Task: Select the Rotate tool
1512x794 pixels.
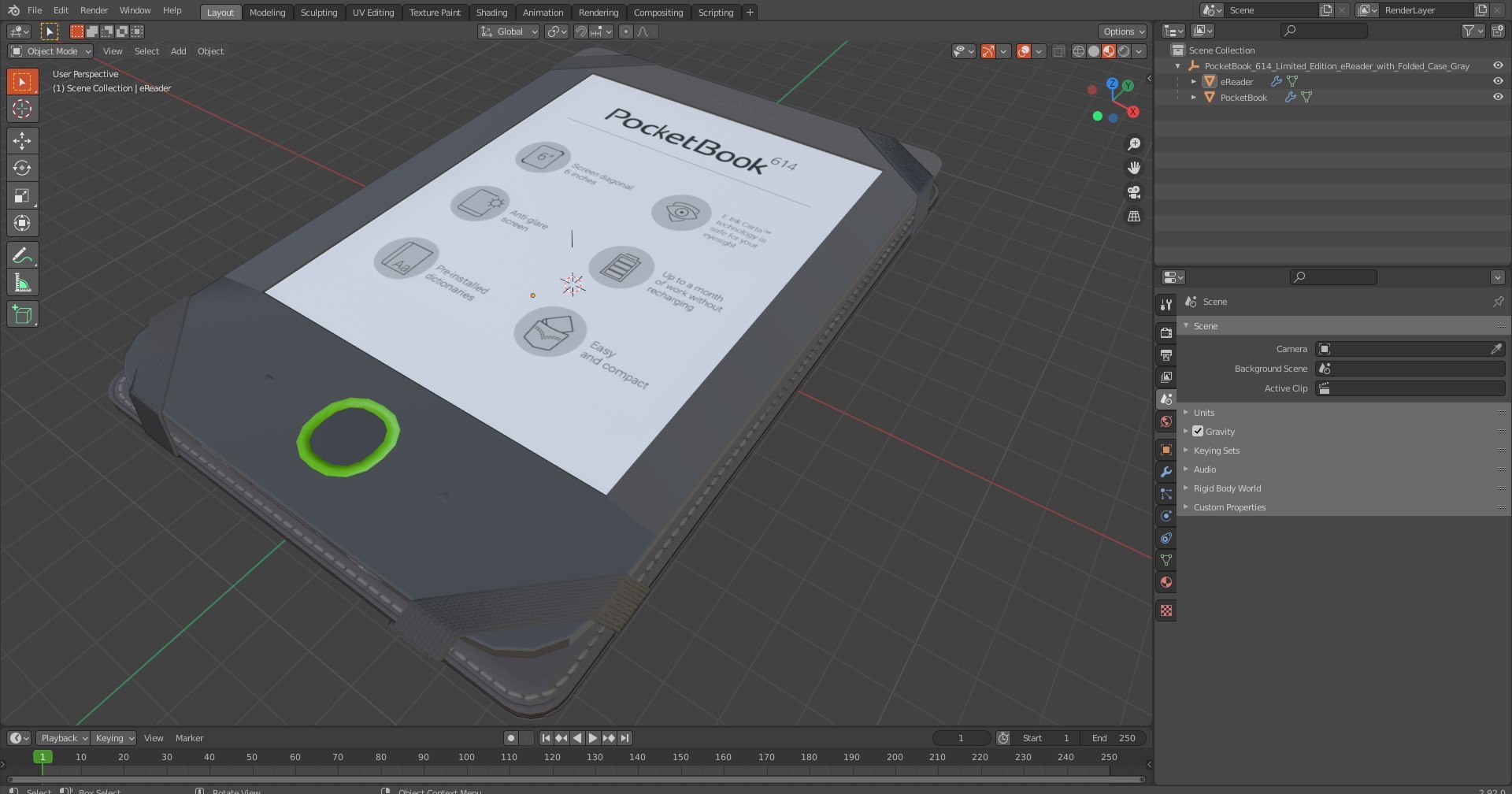Action: pos(22,168)
